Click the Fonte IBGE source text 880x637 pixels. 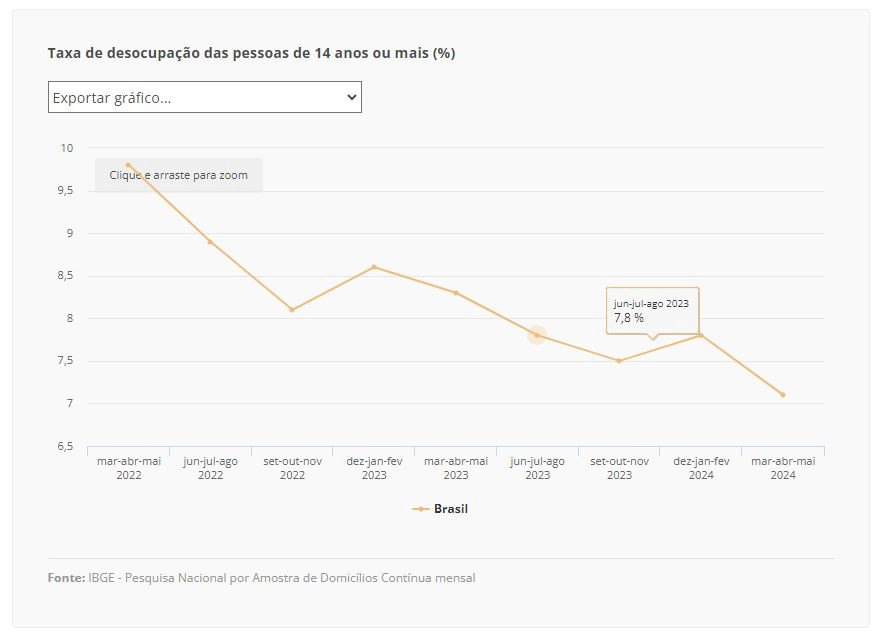[262, 578]
